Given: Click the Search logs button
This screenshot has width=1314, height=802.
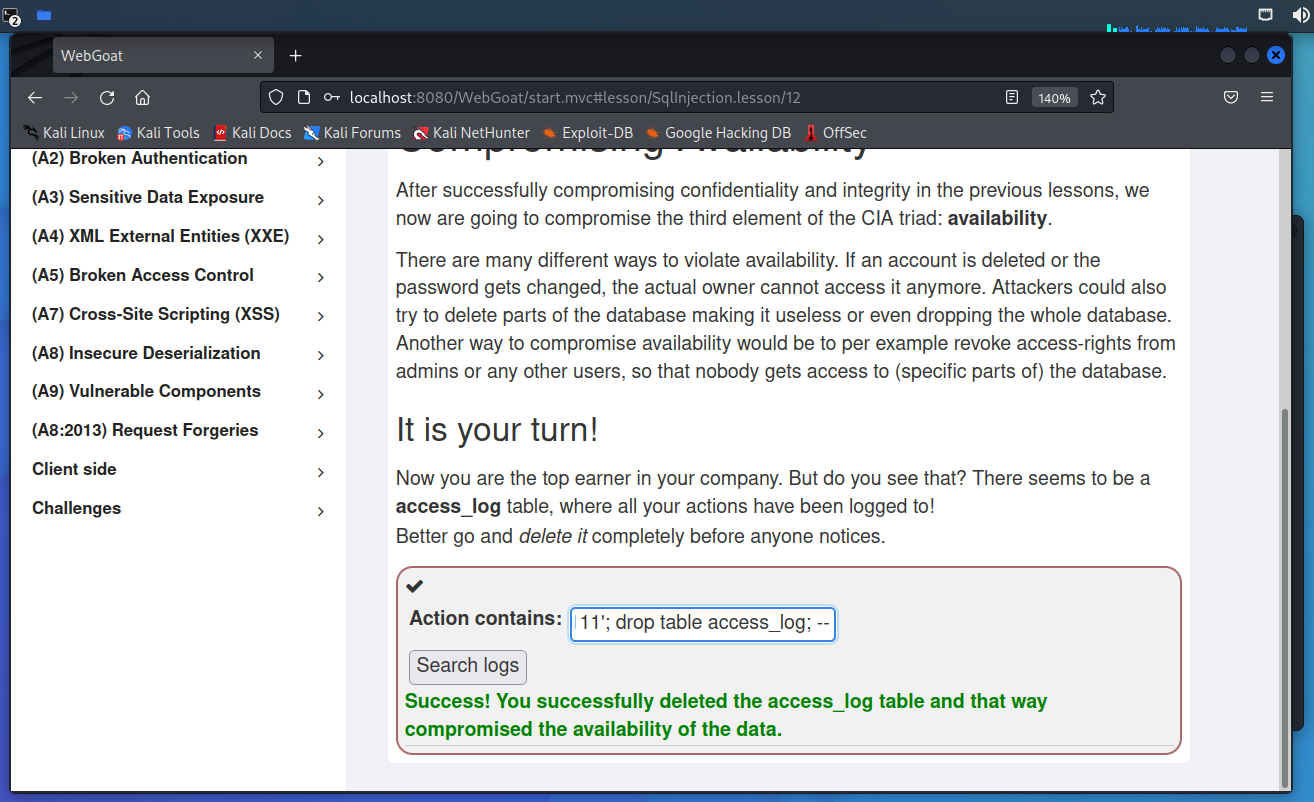Looking at the screenshot, I should coord(468,666).
